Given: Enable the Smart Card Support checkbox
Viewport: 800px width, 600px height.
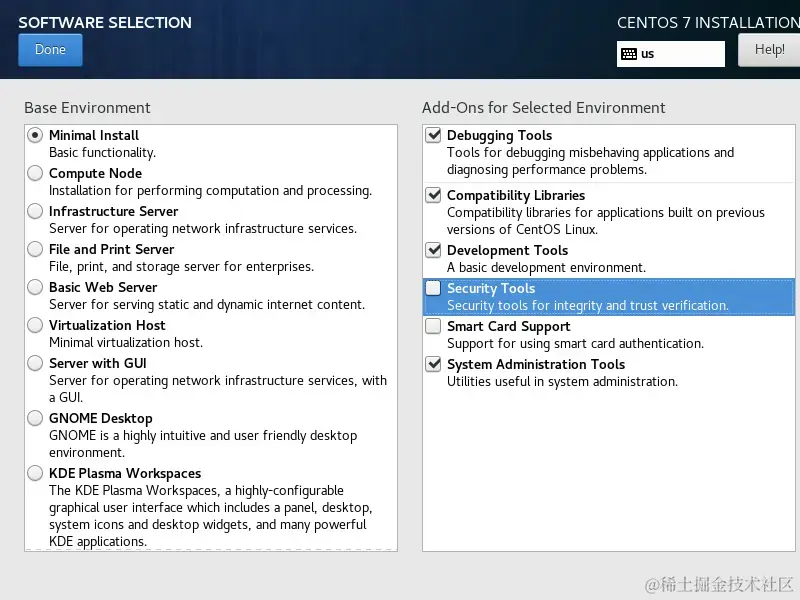Looking at the screenshot, I should pos(433,326).
